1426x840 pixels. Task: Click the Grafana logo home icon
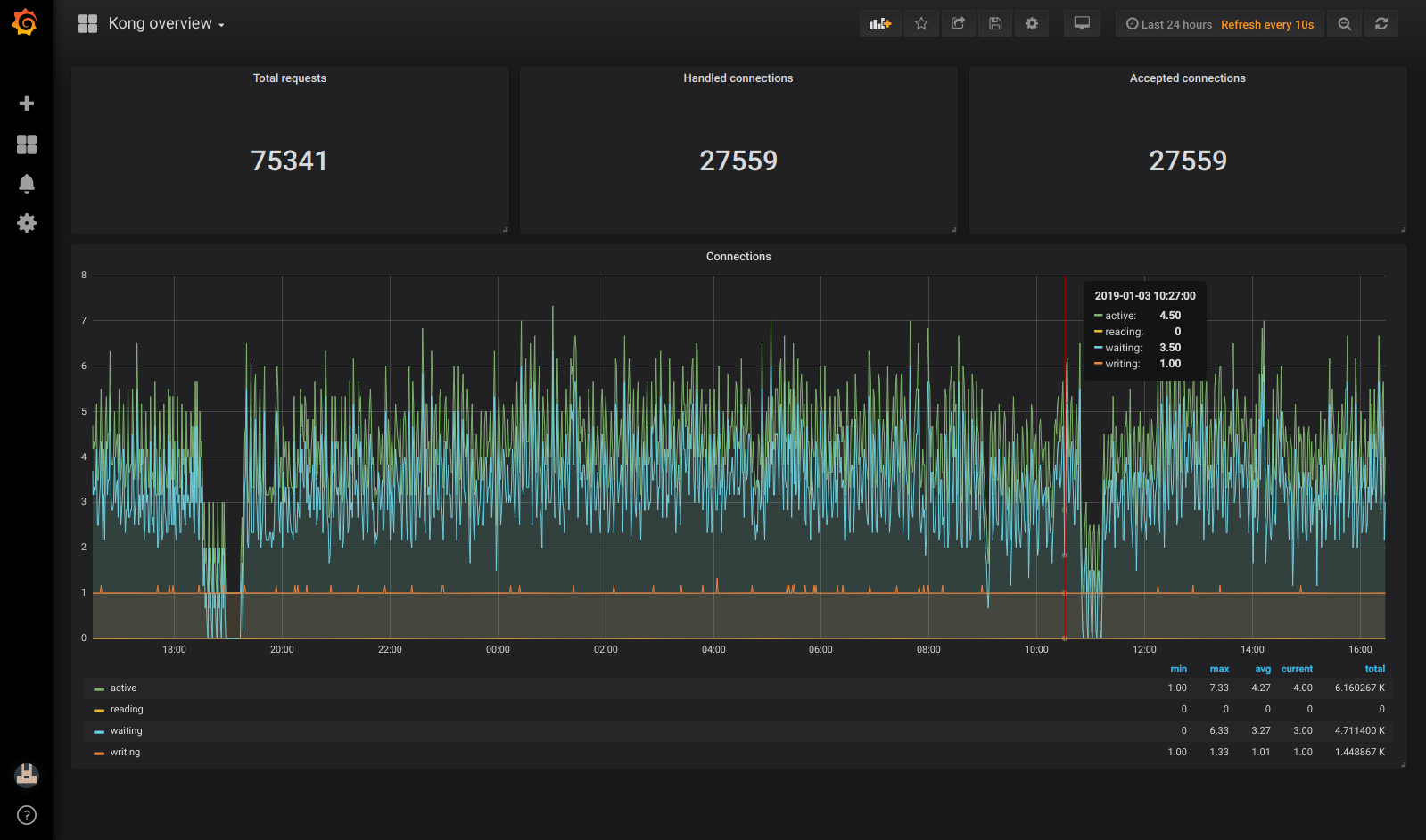(x=25, y=23)
